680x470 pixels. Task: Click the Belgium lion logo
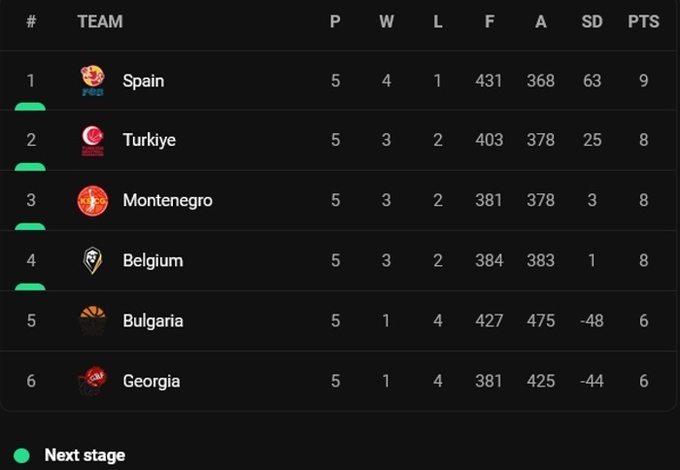pos(93,261)
